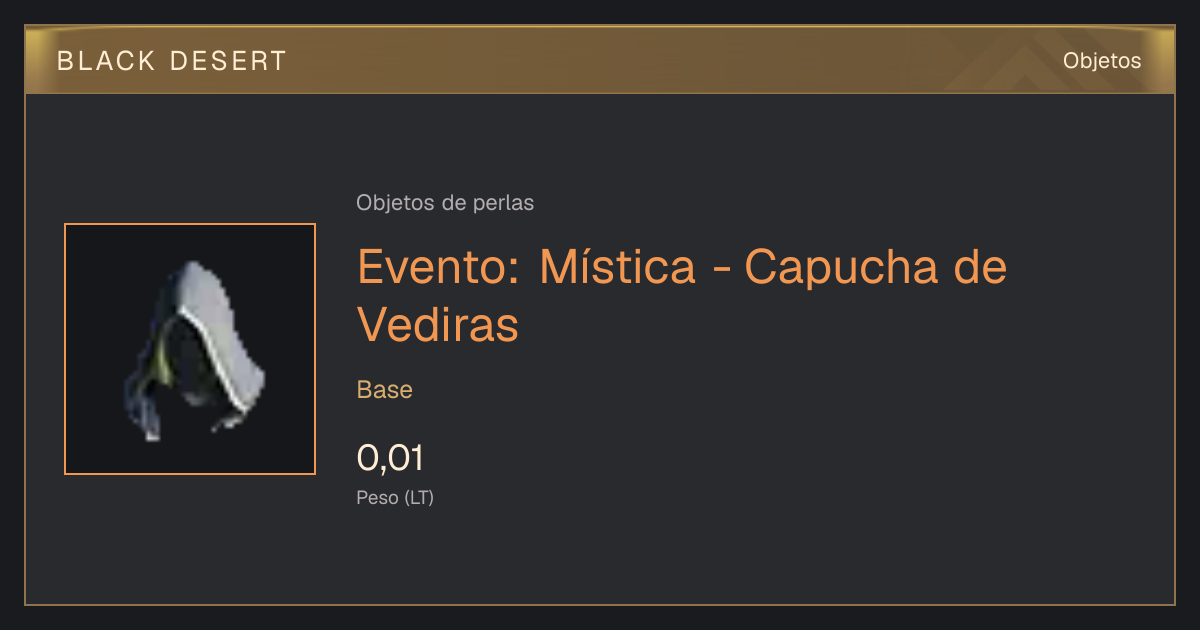Select the Base grade label
The width and height of the screenshot is (1200, 630).
pyautogui.click(x=385, y=390)
